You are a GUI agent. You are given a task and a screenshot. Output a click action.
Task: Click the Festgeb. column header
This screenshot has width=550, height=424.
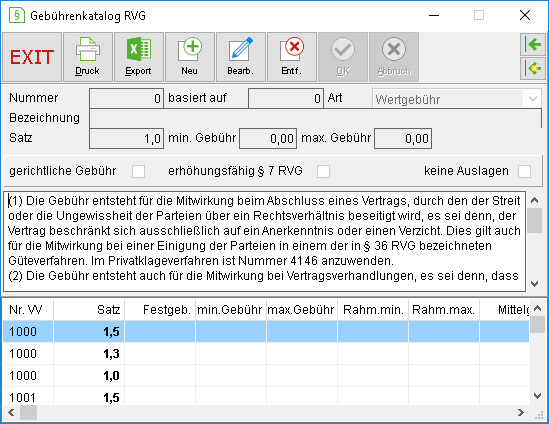160,310
